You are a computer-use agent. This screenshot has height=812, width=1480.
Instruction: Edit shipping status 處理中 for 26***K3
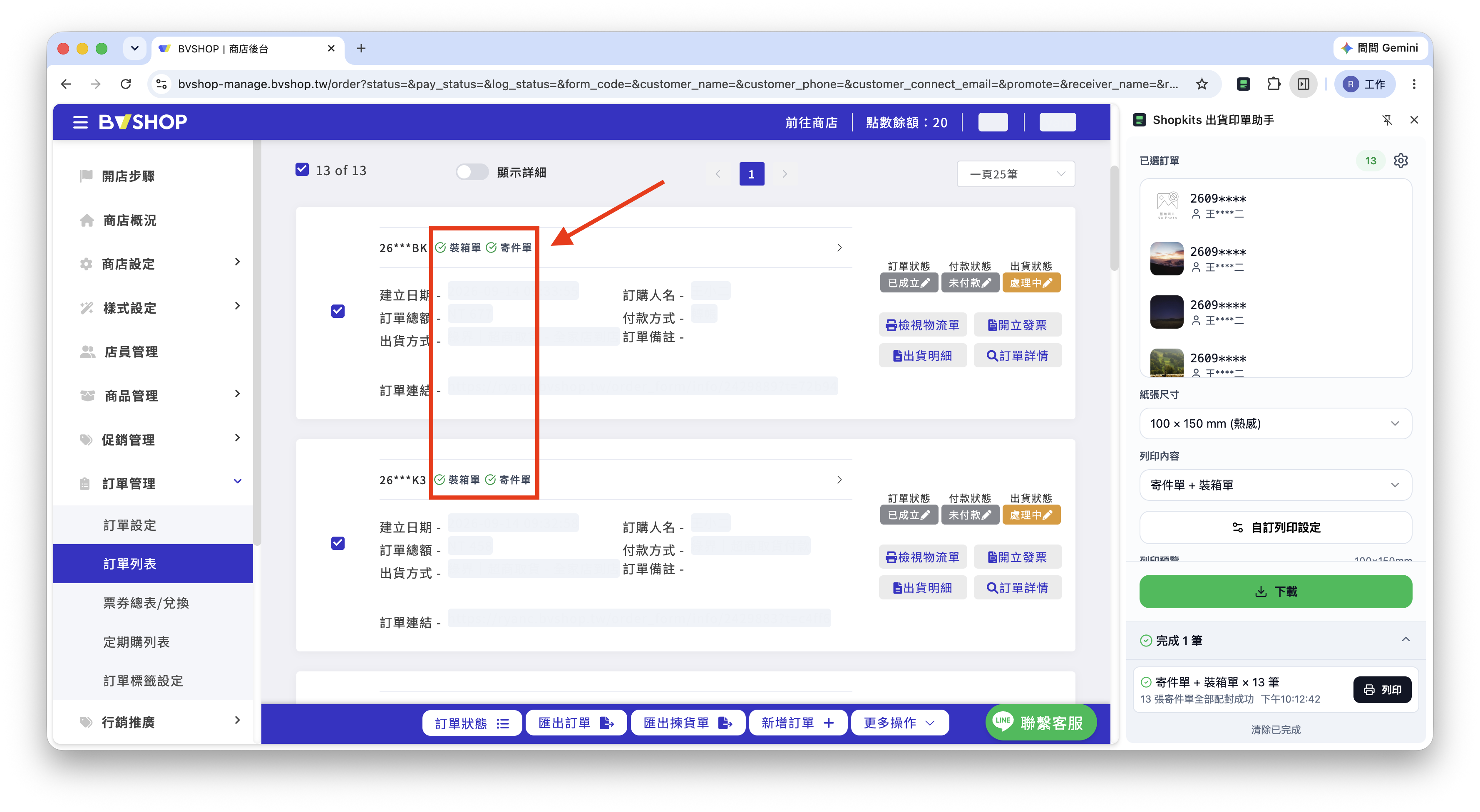pyautogui.click(x=1031, y=515)
